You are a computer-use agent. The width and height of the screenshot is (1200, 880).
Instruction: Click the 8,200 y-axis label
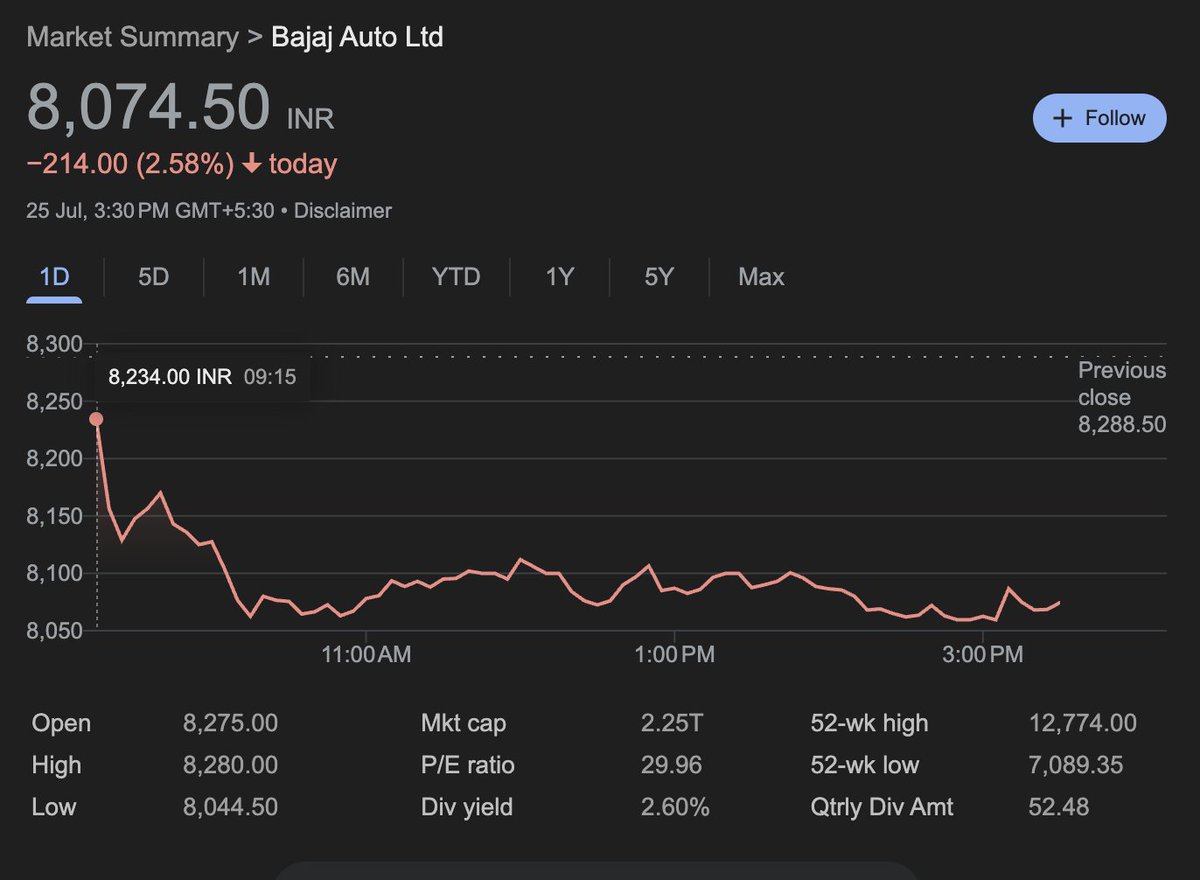54,459
